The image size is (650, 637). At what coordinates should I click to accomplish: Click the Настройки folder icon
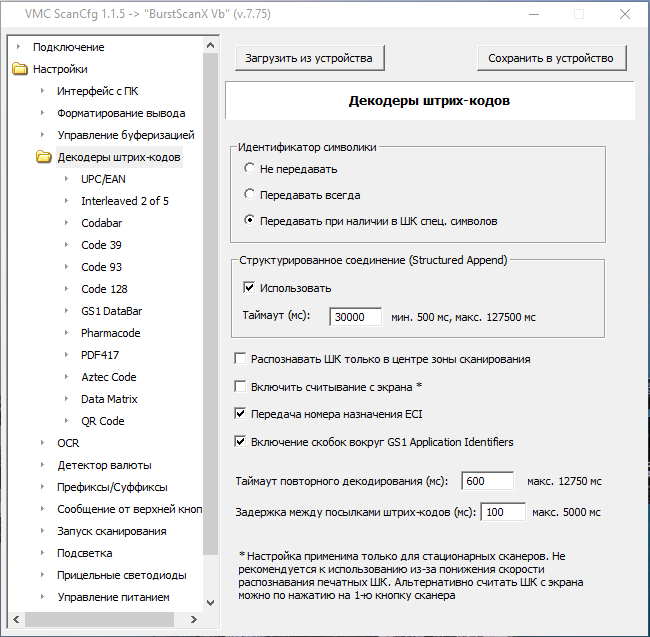[19, 70]
